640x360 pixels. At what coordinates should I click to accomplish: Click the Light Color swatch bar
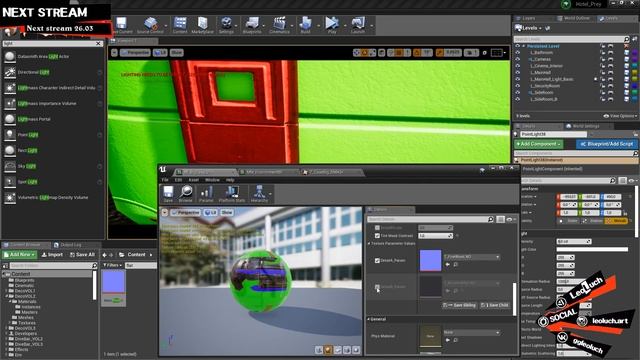(592, 249)
